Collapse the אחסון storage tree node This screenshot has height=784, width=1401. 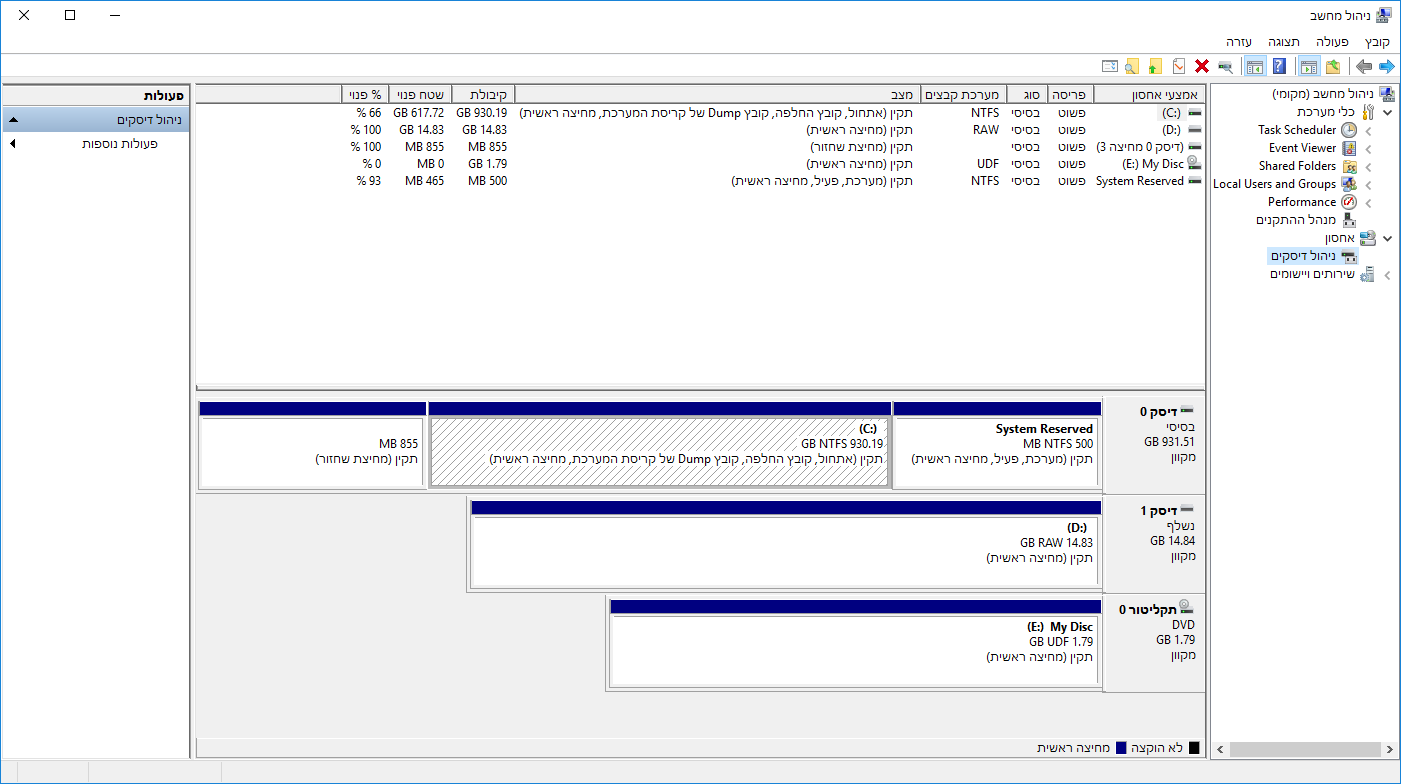pyautogui.click(x=1387, y=238)
